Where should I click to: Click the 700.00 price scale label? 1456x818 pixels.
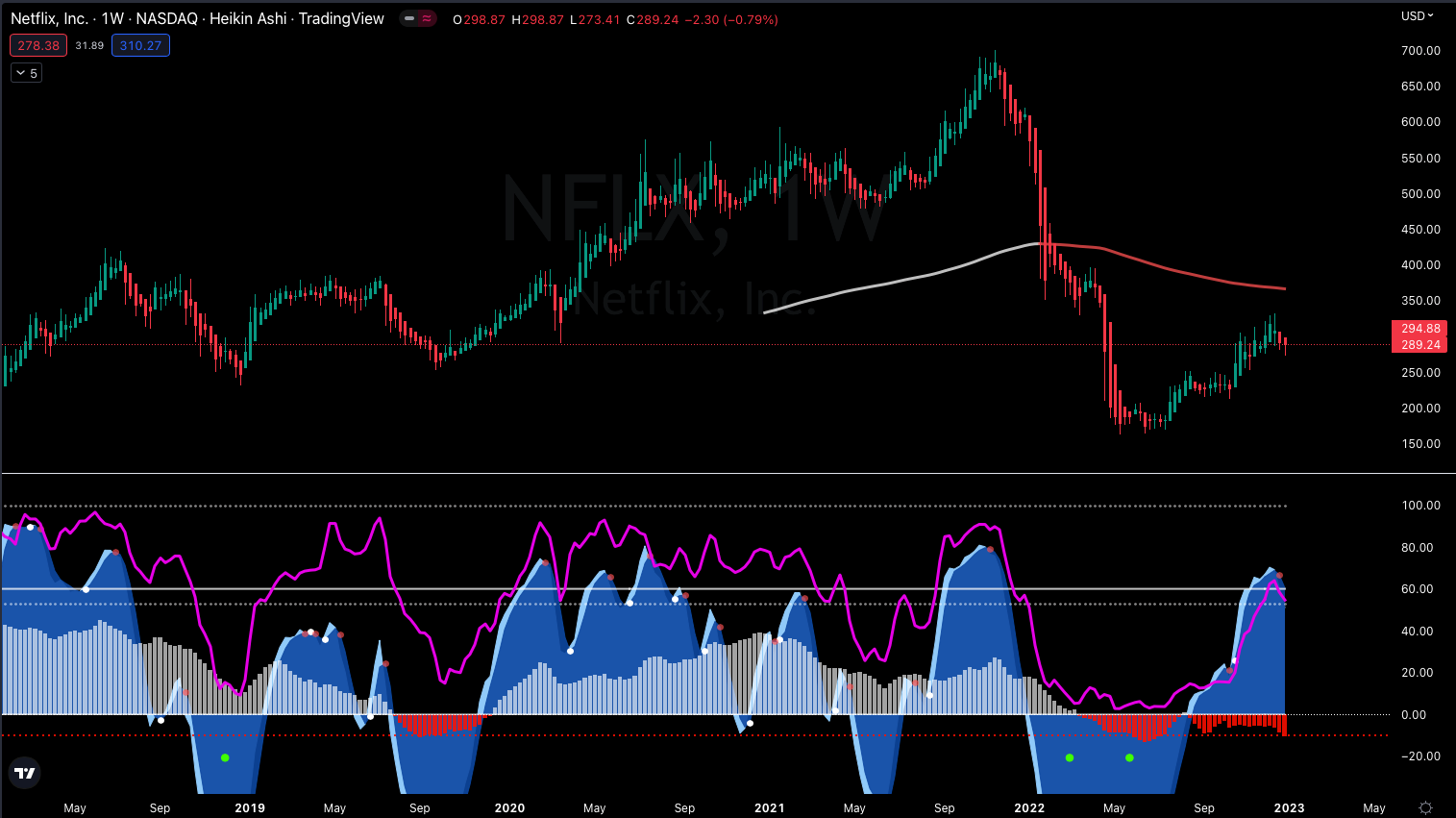pos(1420,50)
